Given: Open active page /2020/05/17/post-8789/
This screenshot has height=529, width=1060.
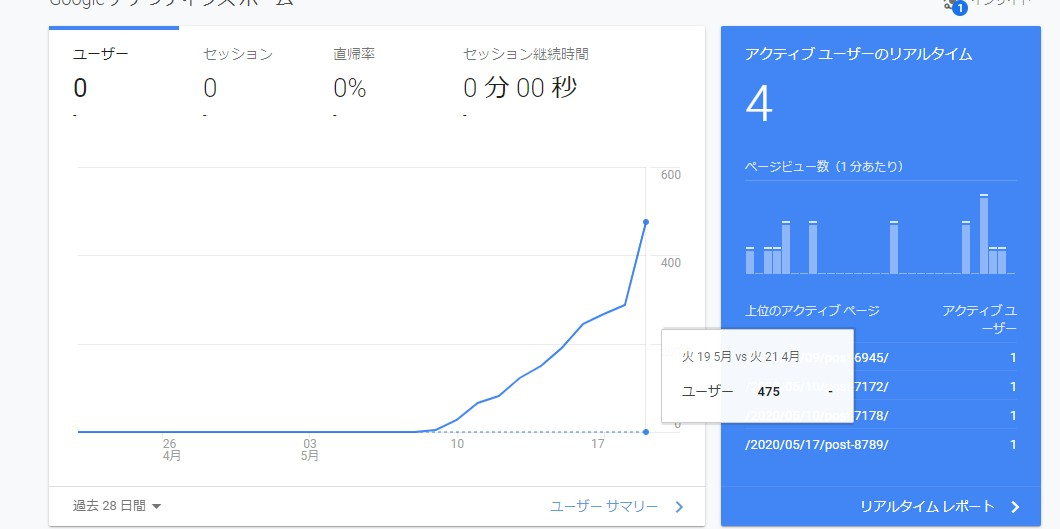Looking at the screenshot, I should coord(817,444).
